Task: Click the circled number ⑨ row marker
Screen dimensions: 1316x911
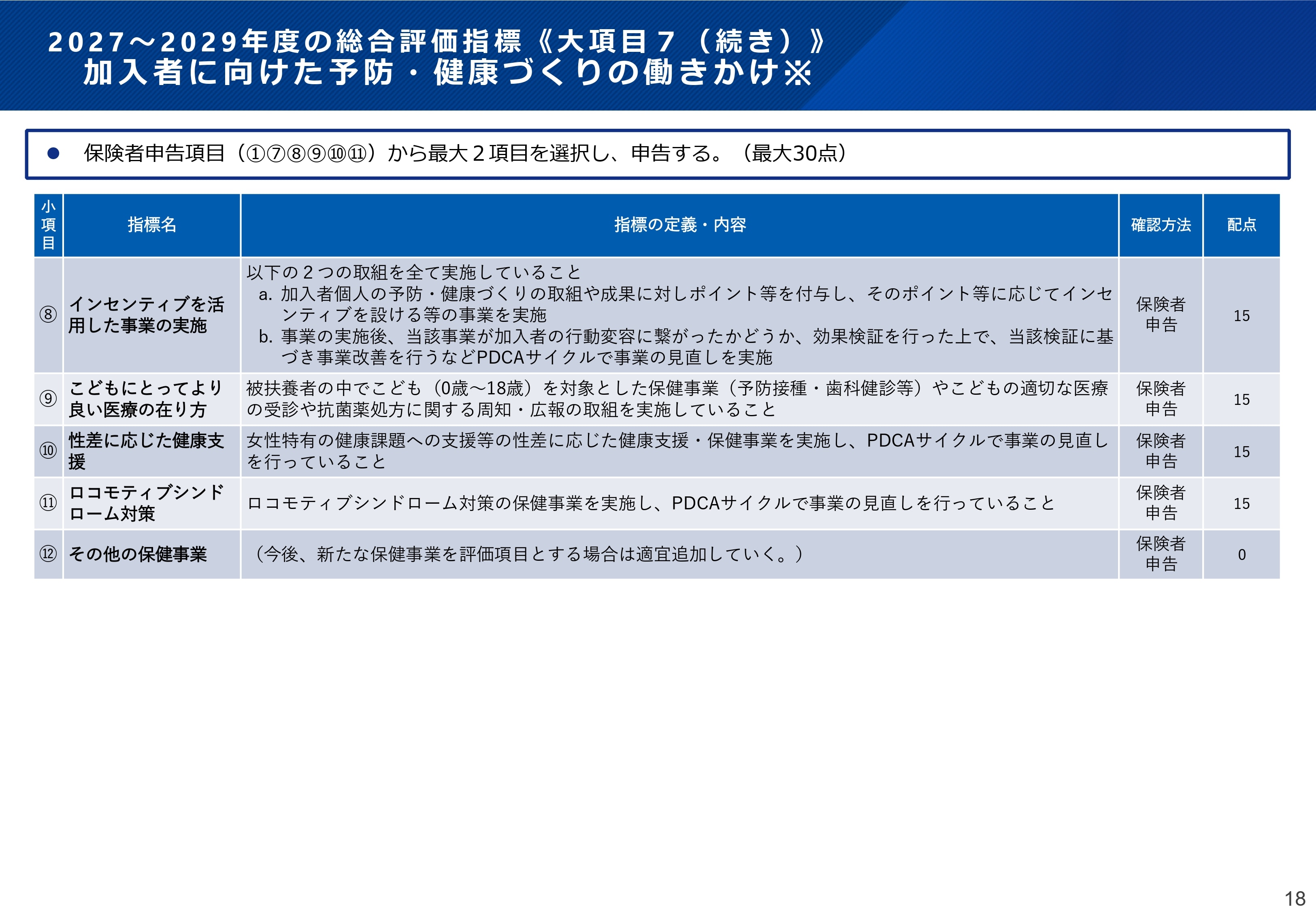Action: [x=48, y=398]
